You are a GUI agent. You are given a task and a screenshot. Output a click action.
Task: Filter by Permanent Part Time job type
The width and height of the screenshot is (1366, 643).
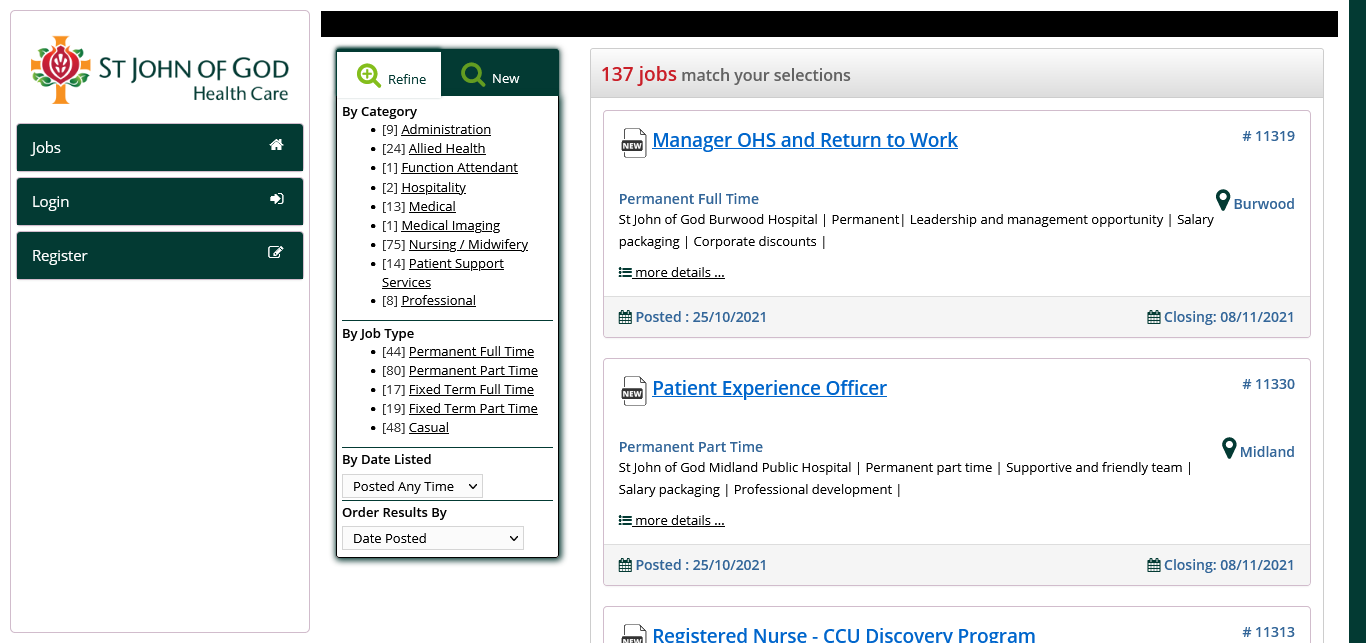click(473, 370)
